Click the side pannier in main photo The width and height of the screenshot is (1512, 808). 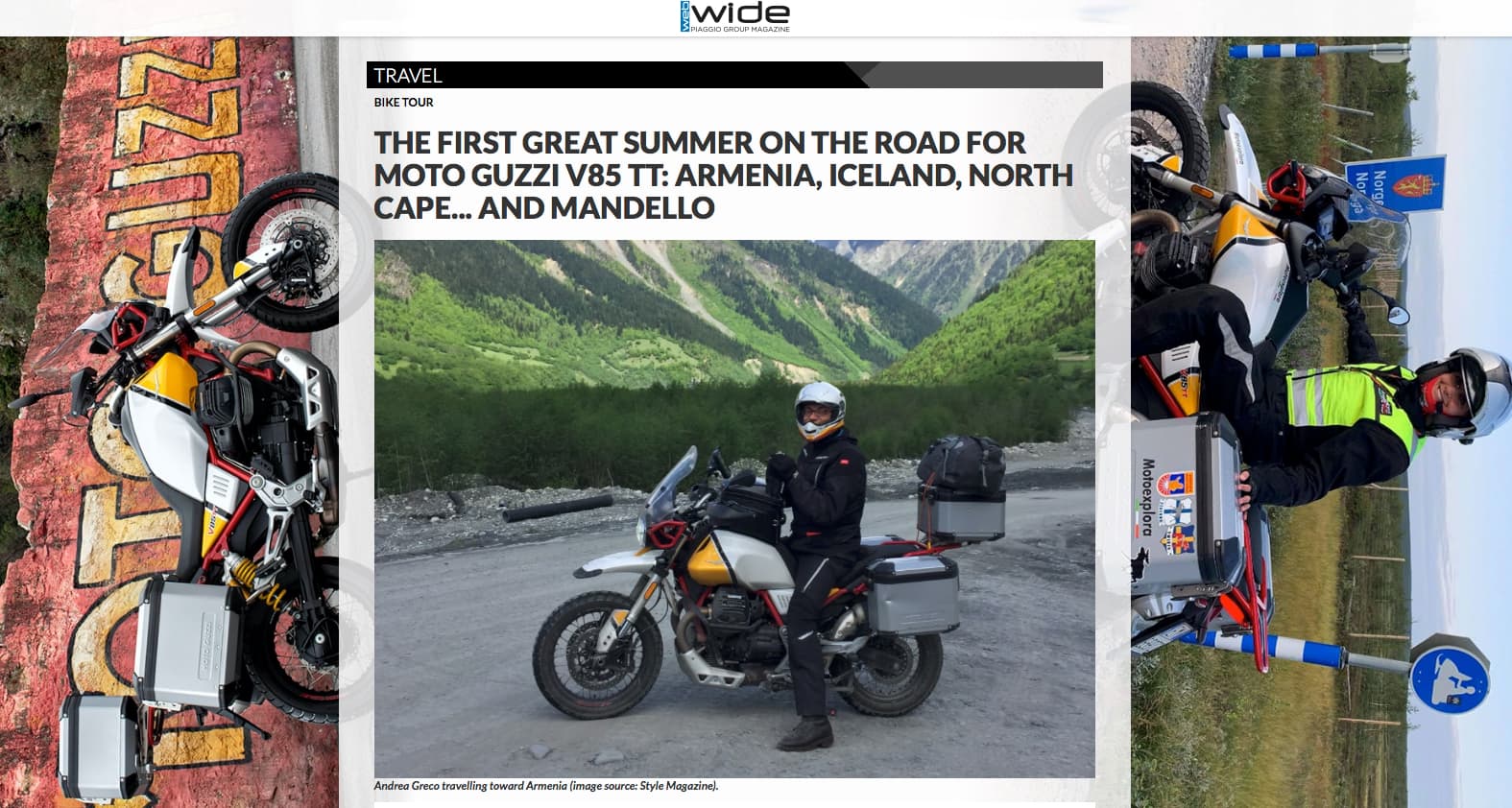pos(913,593)
